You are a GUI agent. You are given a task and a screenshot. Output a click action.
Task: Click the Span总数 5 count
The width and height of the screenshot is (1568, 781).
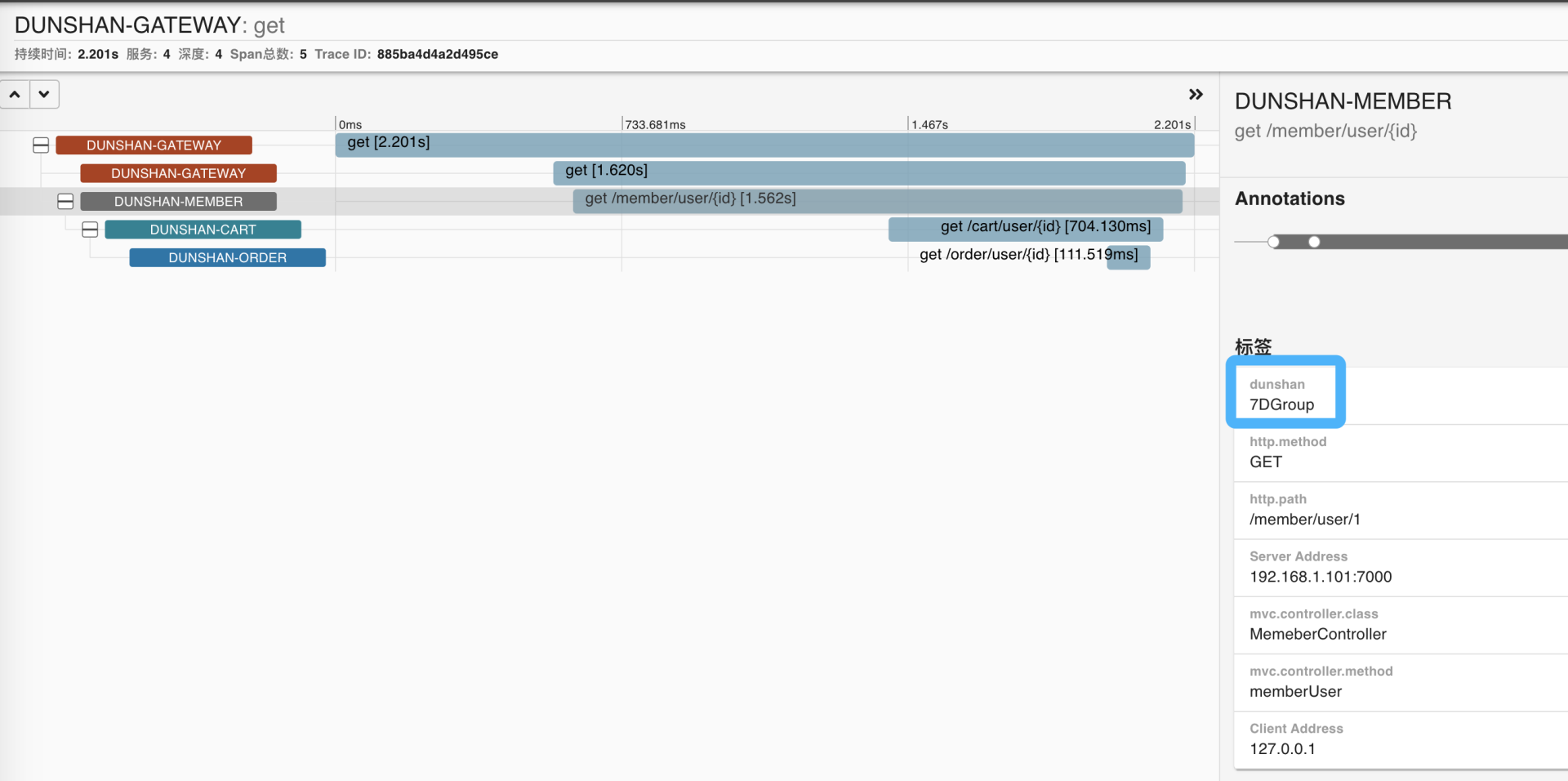pyautogui.click(x=303, y=54)
